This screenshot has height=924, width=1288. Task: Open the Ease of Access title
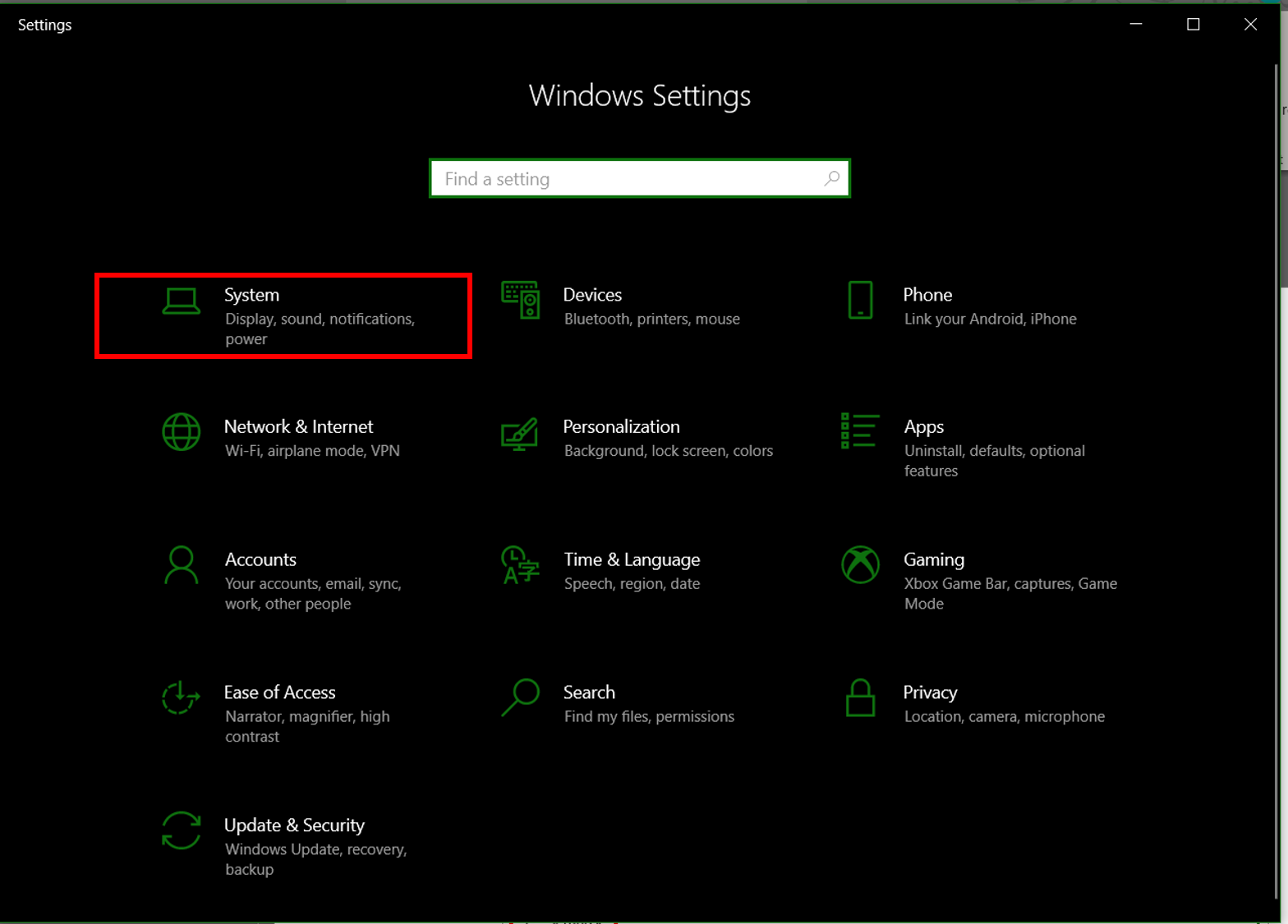(x=279, y=692)
